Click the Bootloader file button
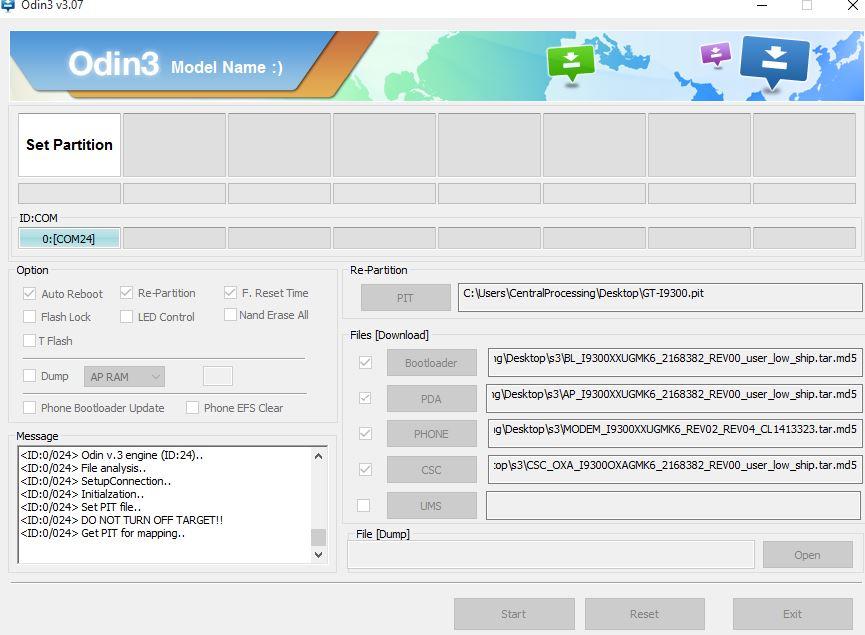The image size is (865, 635). pos(431,362)
